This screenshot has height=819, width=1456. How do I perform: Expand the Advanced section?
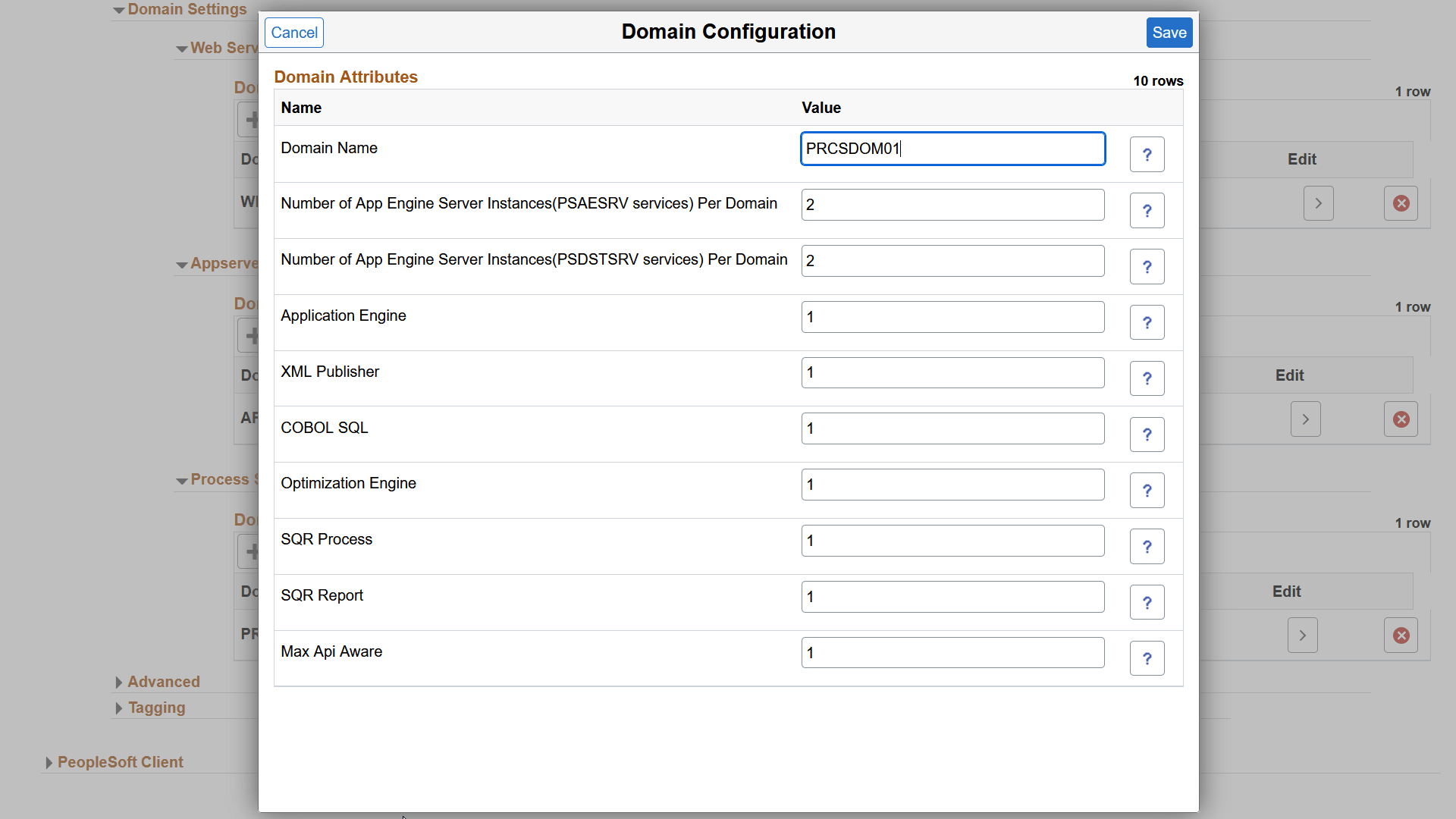(x=163, y=682)
